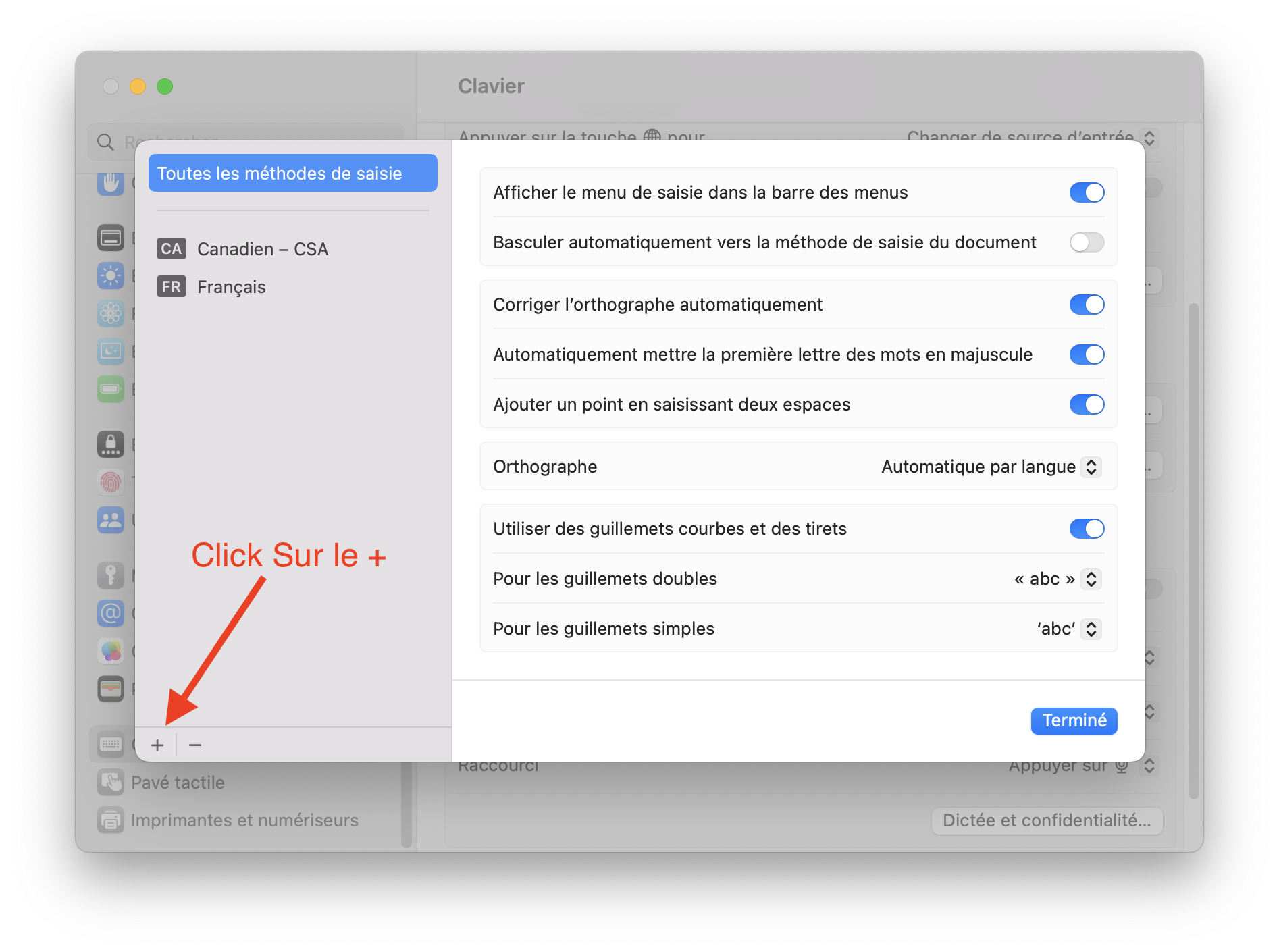Click the magnifier icon in the search field

[x=106, y=142]
